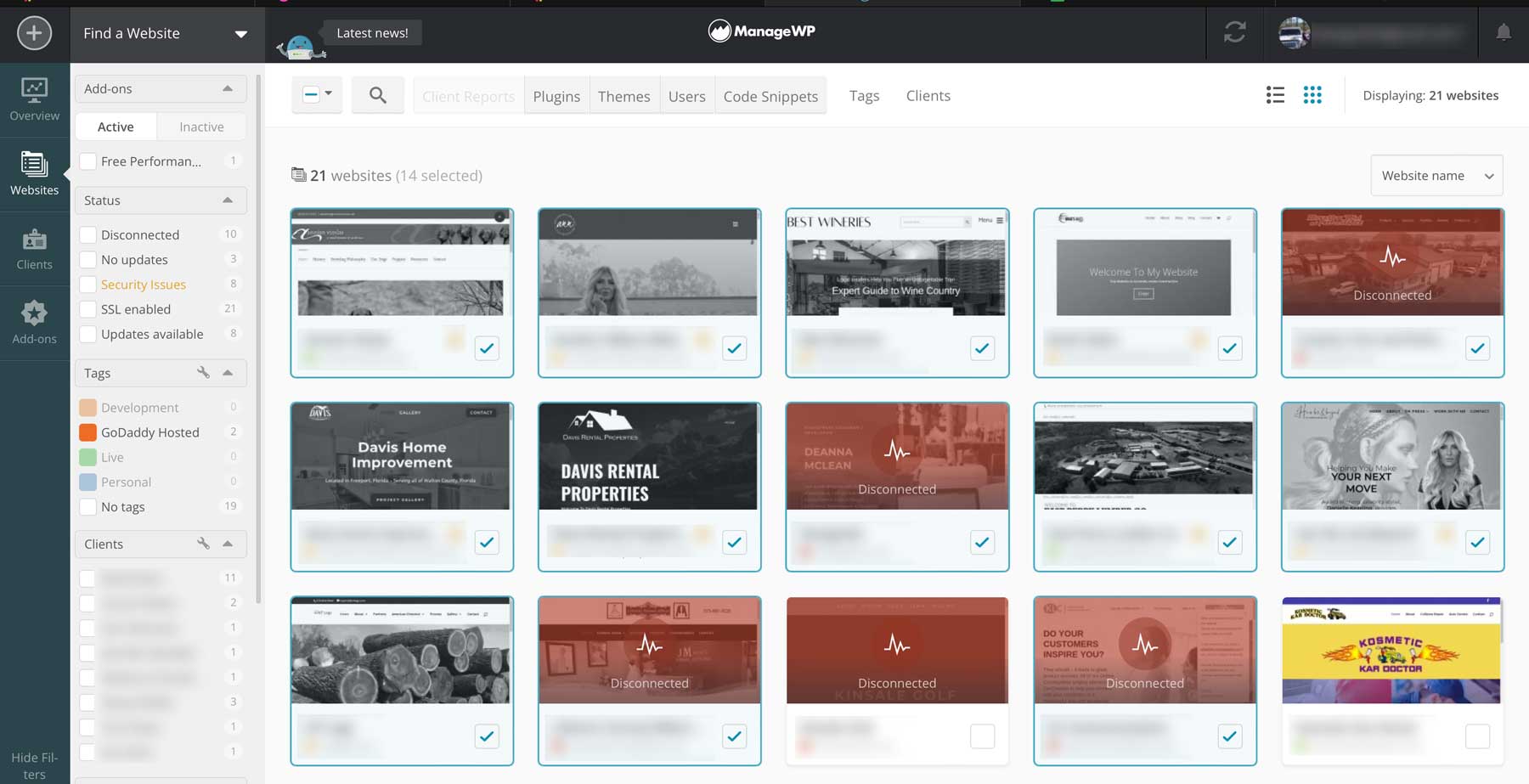Click the Latest news! button
The height and width of the screenshot is (784, 1529).
372,32
